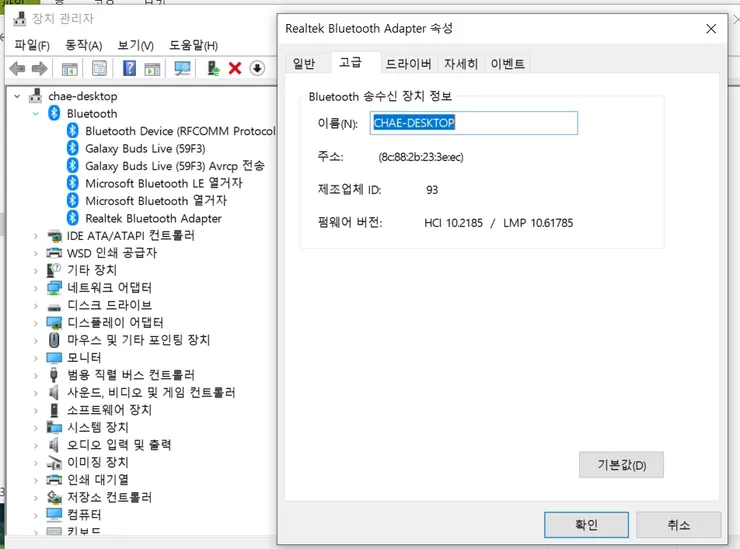The image size is (740, 549).
Task: Select Microsoft Bluetooth 열거자 entry
Action: click(x=156, y=201)
